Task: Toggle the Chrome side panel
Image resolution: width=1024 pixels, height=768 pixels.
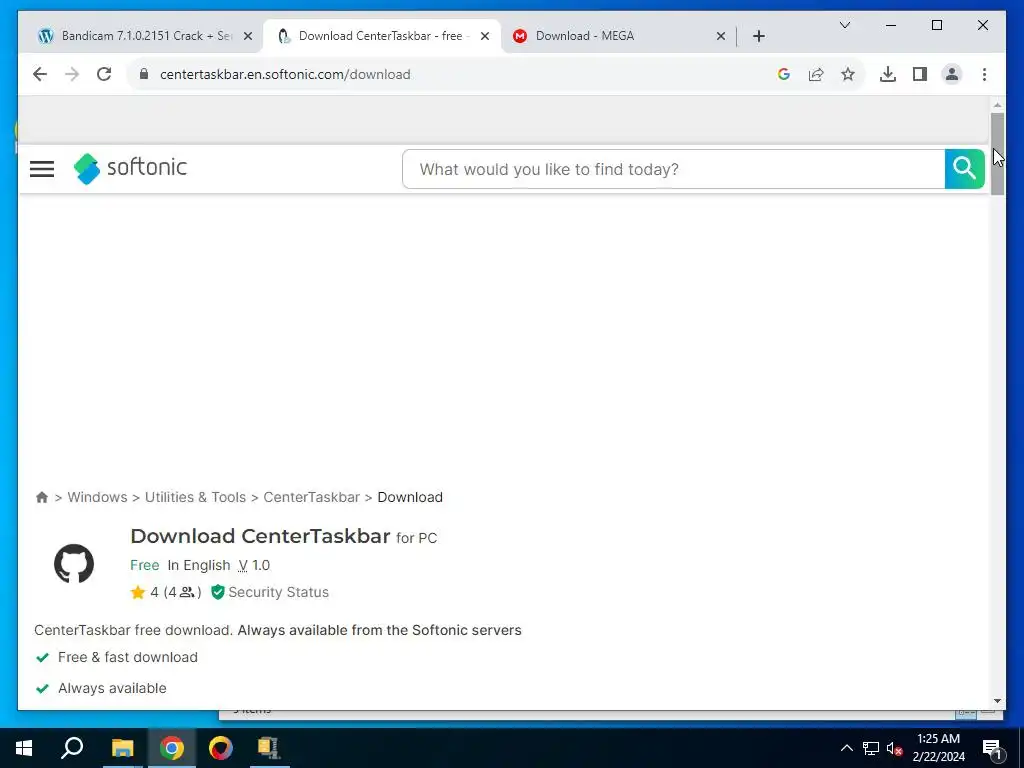Action: [x=920, y=74]
